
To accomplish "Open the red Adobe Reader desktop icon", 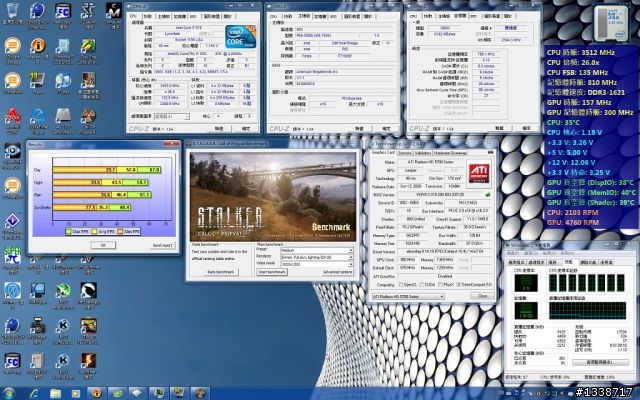I will (x=13, y=116).
